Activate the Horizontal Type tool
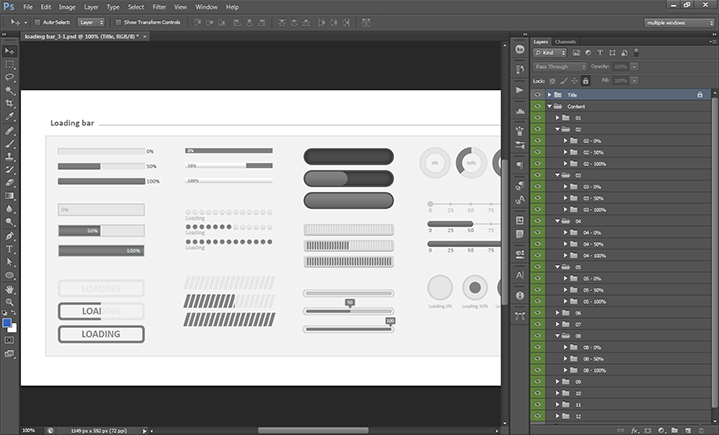This screenshot has width=719, height=435. 10,248
